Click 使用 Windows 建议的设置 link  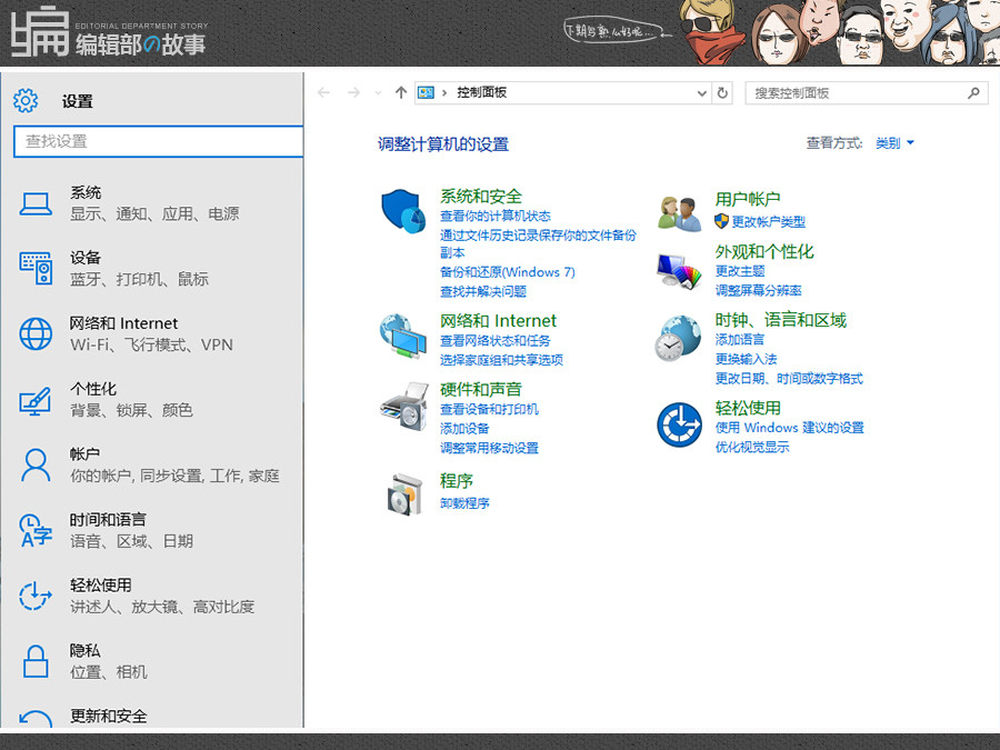790,427
